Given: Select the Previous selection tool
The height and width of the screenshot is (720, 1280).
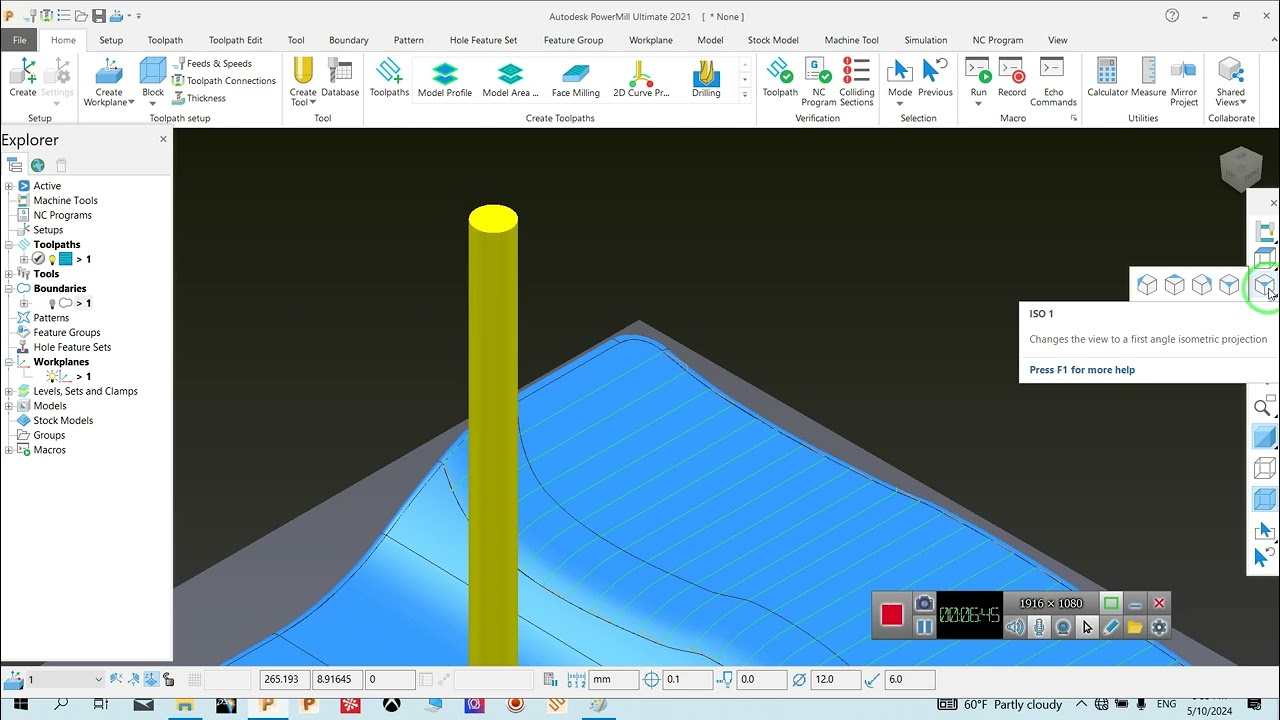Looking at the screenshot, I should click(935, 78).
